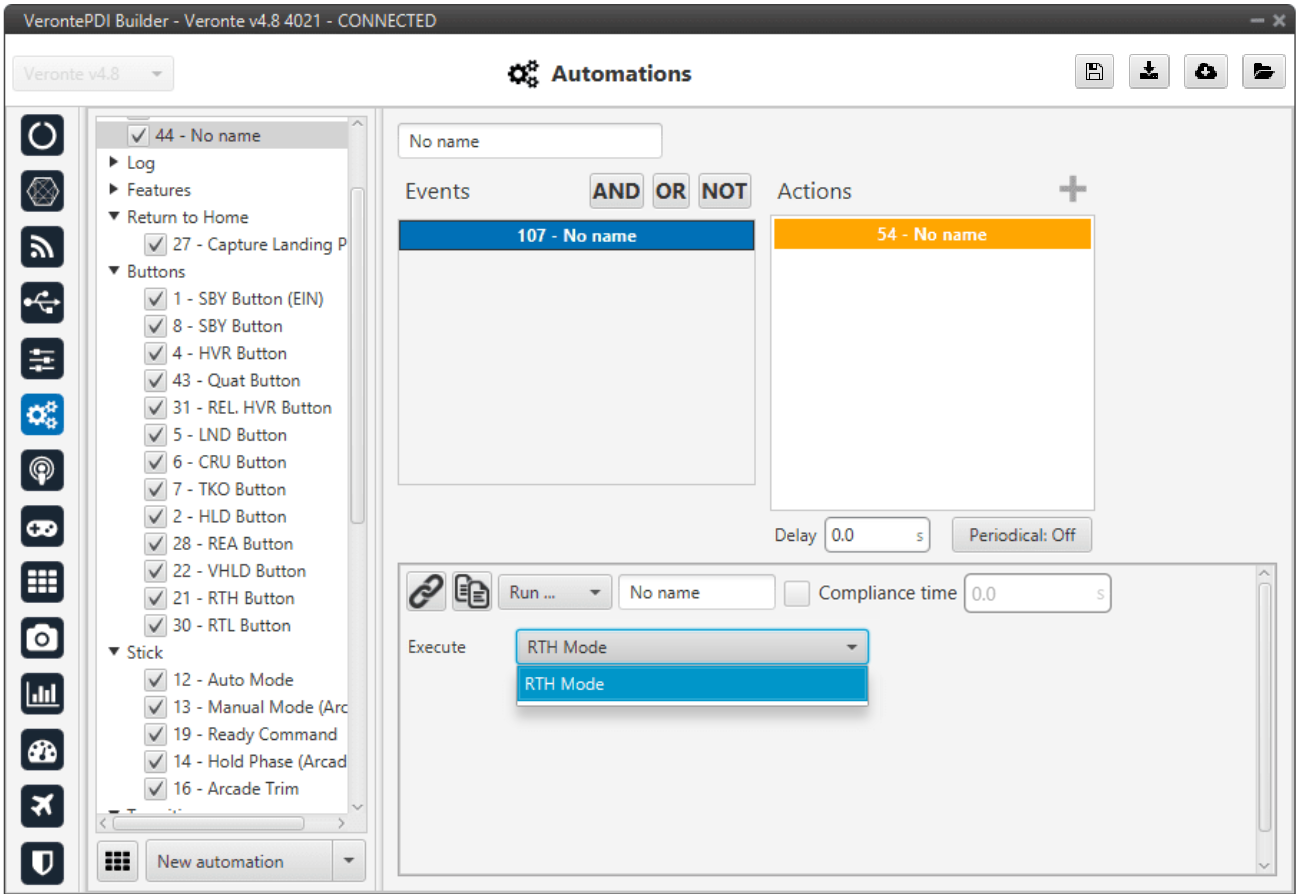Click the Periodical: Off button
The width and height of the screenshot is (1297, 894).
(1021, 535)
